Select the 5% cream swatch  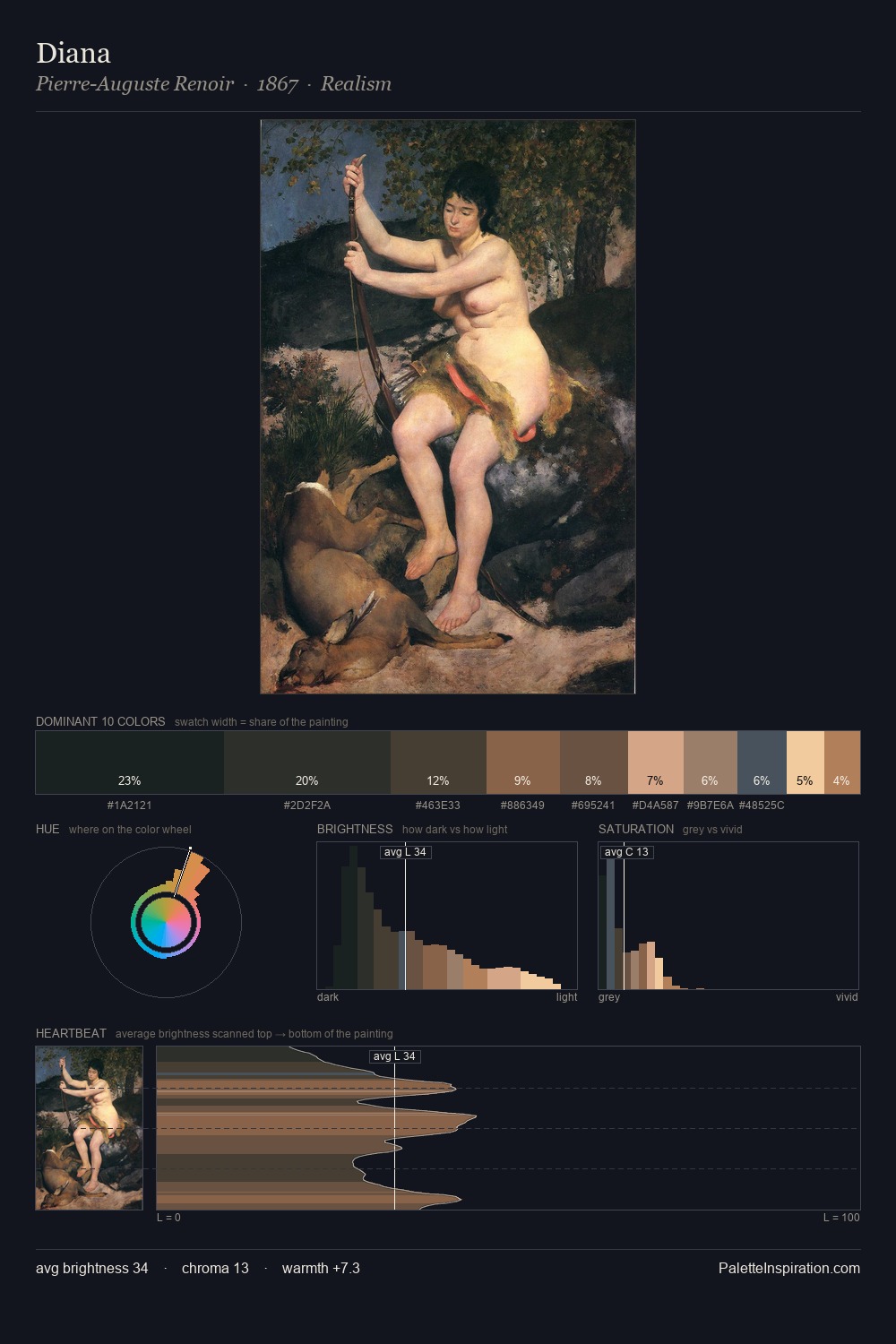805,762
